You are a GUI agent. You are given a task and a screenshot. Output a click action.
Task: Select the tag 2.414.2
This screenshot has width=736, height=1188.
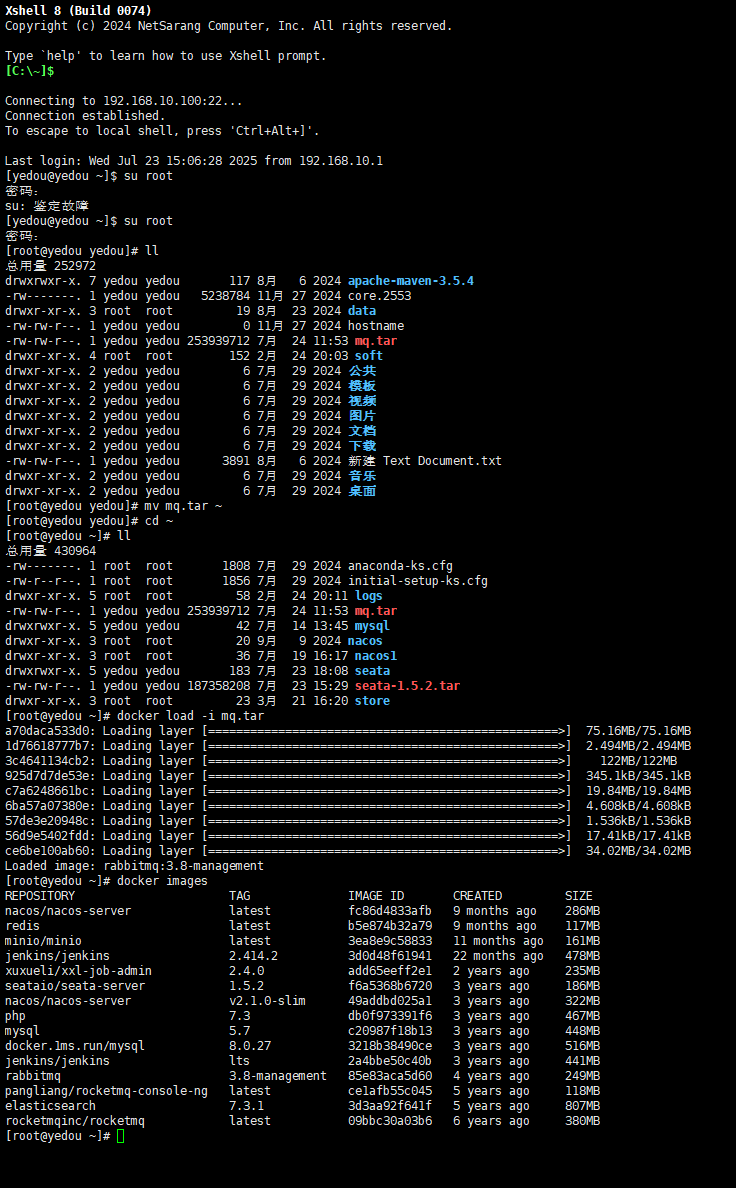pyautogui.click(x=253, y=956)
